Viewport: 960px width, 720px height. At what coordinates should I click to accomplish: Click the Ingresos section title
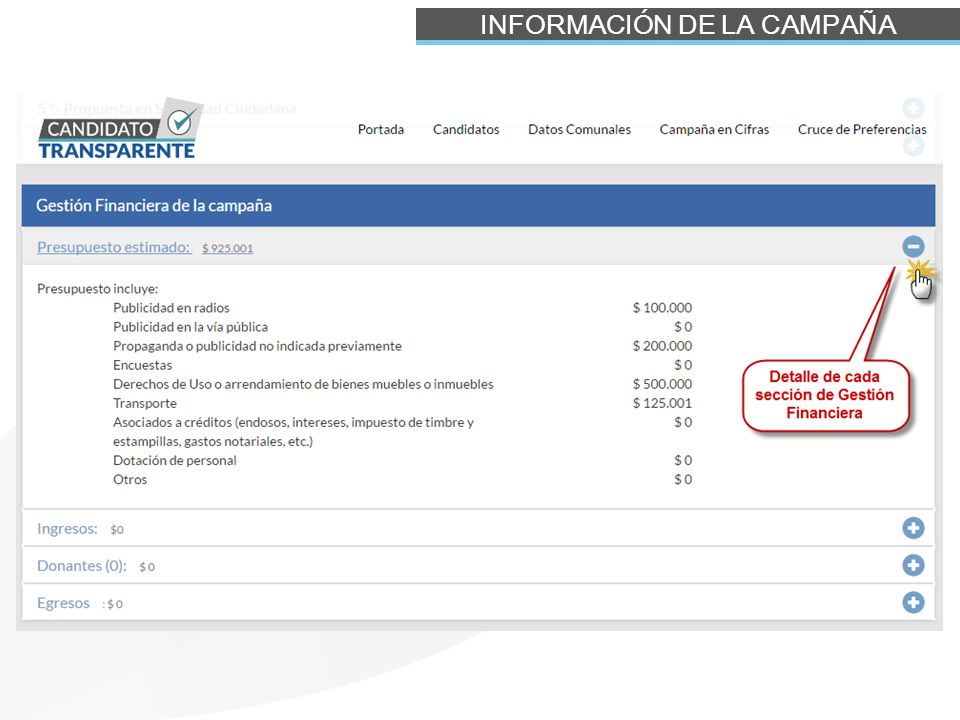pos(67,528)
